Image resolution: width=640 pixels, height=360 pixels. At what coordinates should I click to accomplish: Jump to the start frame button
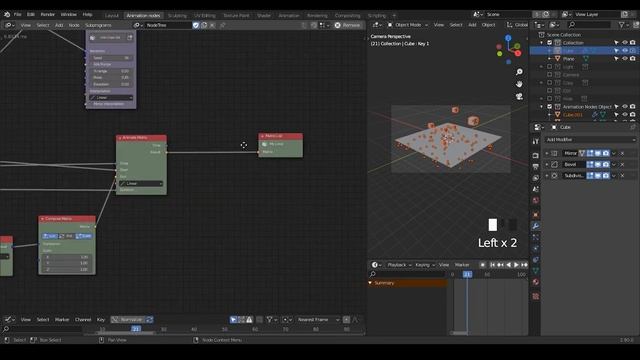[492, 265]
